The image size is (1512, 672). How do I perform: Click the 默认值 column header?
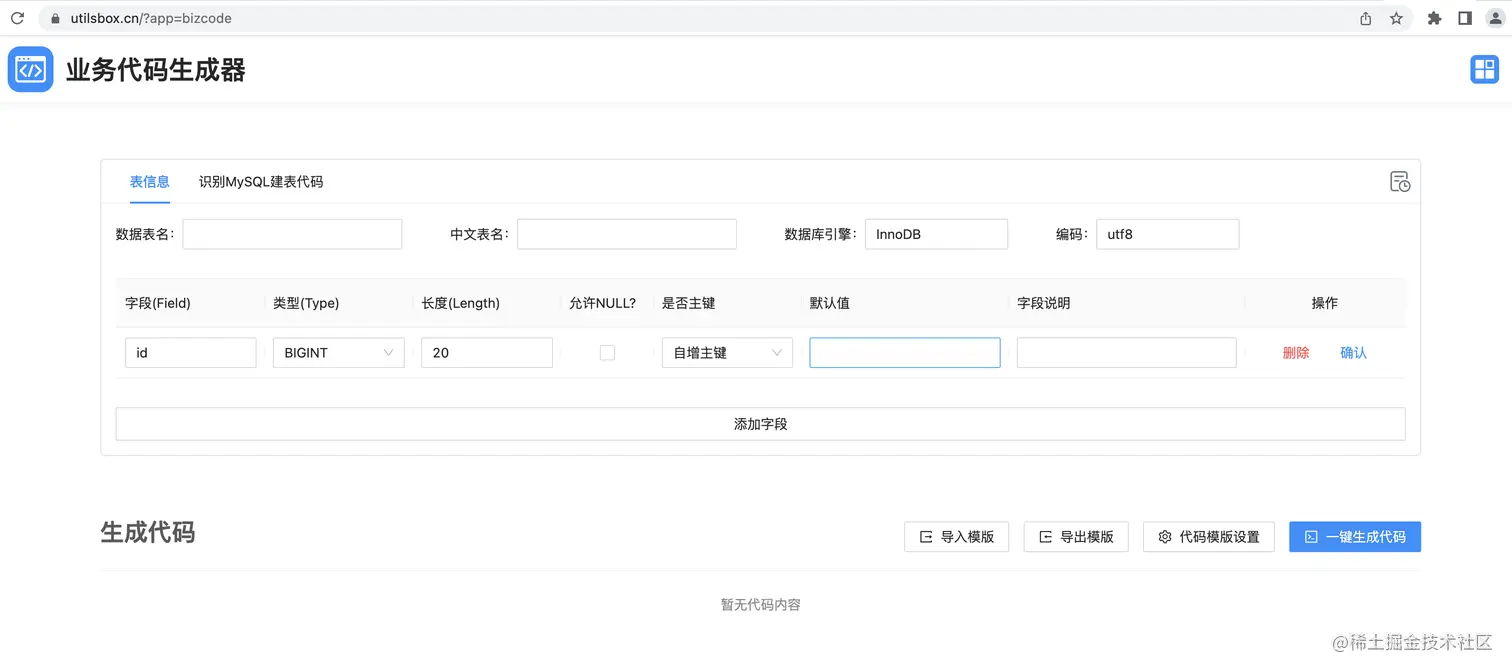(x=830, y=303)
